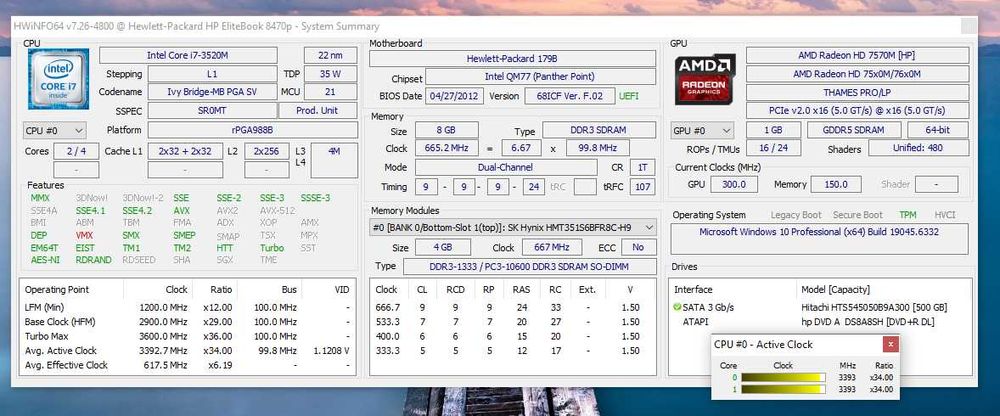Click the 2 / 4 cores value
Viewport: 1000px width, 416px height.
pyautogui.click(x=77, y=152)
